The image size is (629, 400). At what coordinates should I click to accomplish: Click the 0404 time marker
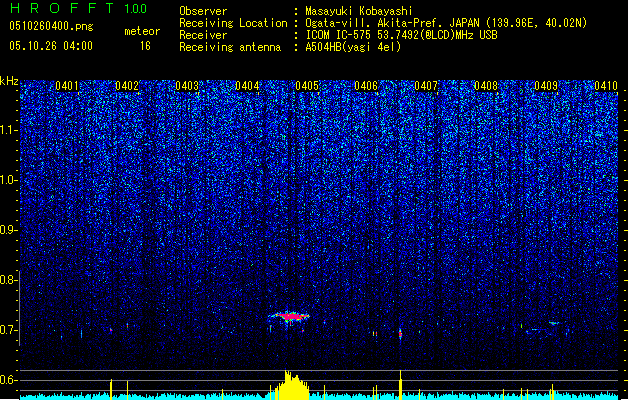click(247, 86)
